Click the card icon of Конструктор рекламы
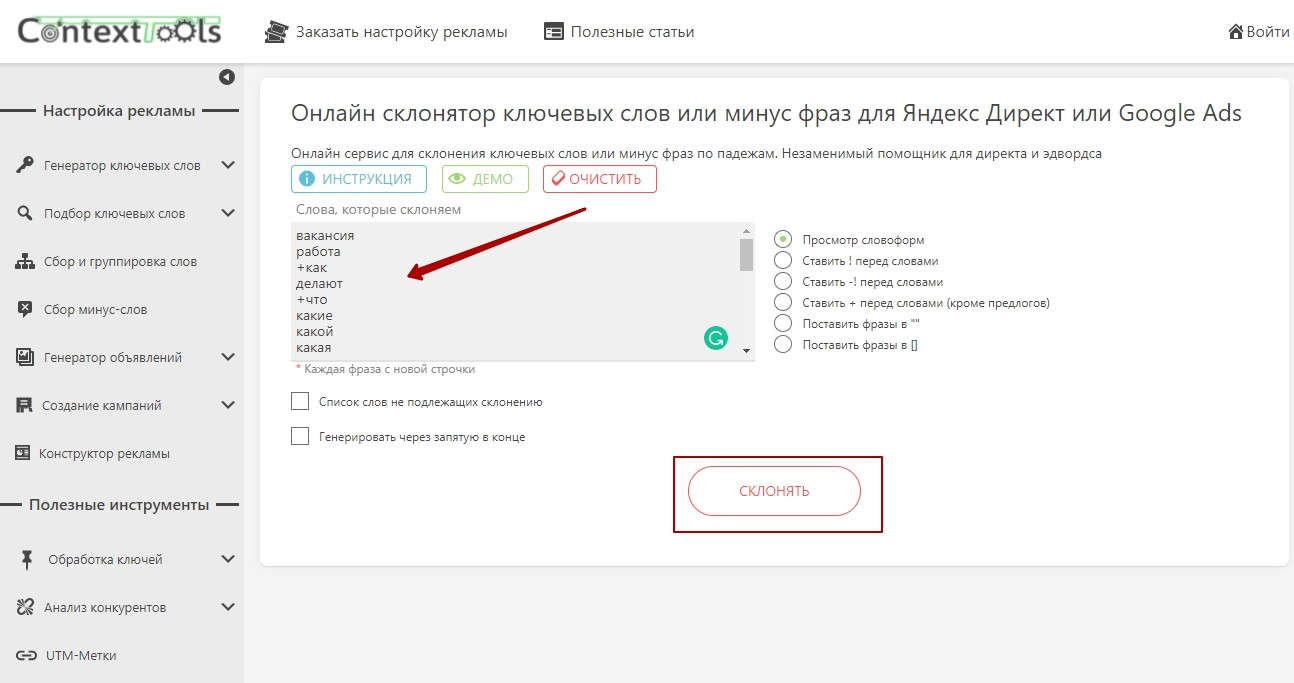Viewport: 1294px width, 683px height. coord(23,453)
